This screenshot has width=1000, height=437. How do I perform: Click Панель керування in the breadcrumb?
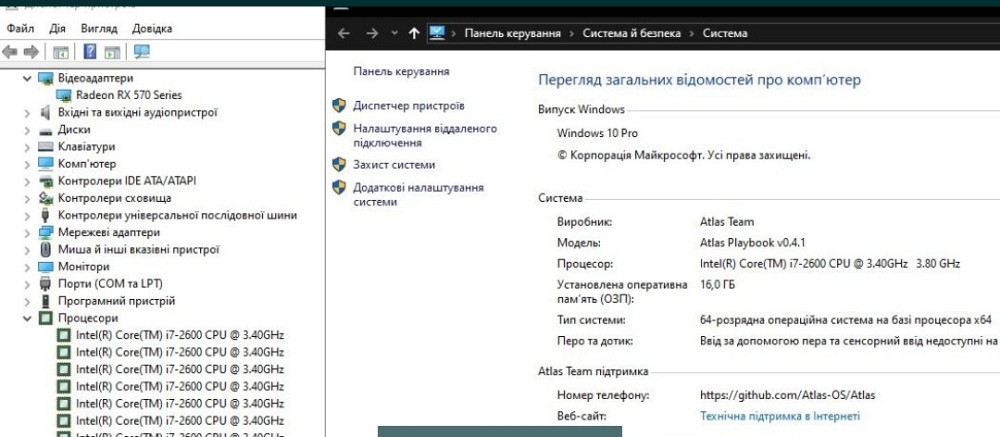coord(513,33)
